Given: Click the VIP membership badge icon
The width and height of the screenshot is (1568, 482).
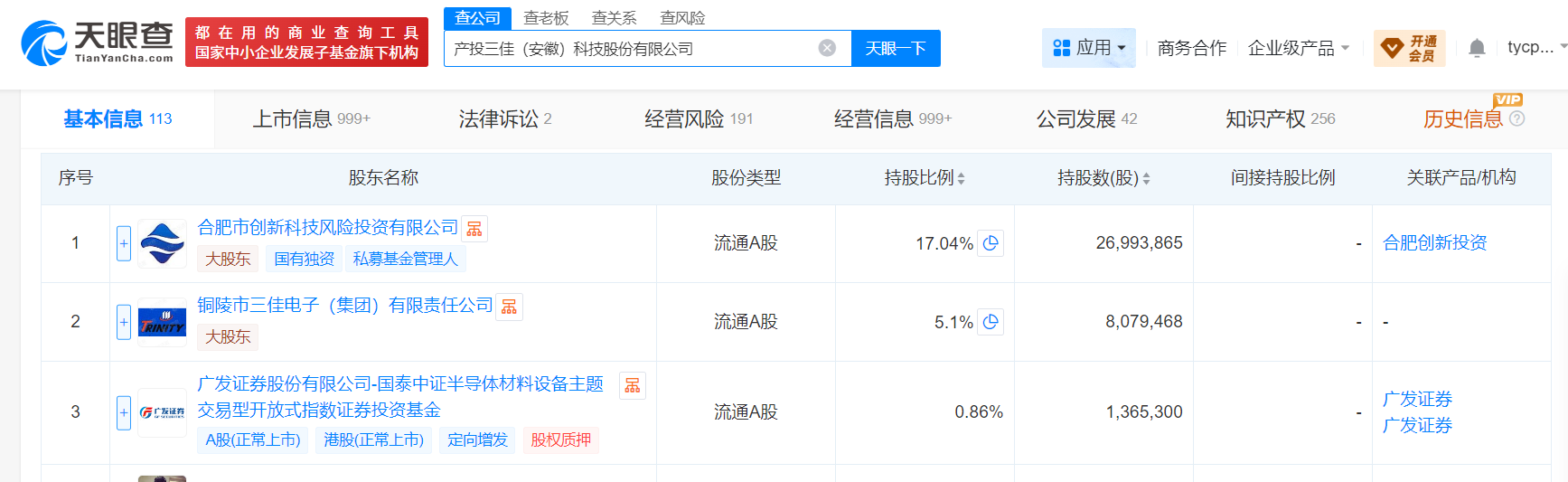Looking at the screenshot, I should 1393,48.
